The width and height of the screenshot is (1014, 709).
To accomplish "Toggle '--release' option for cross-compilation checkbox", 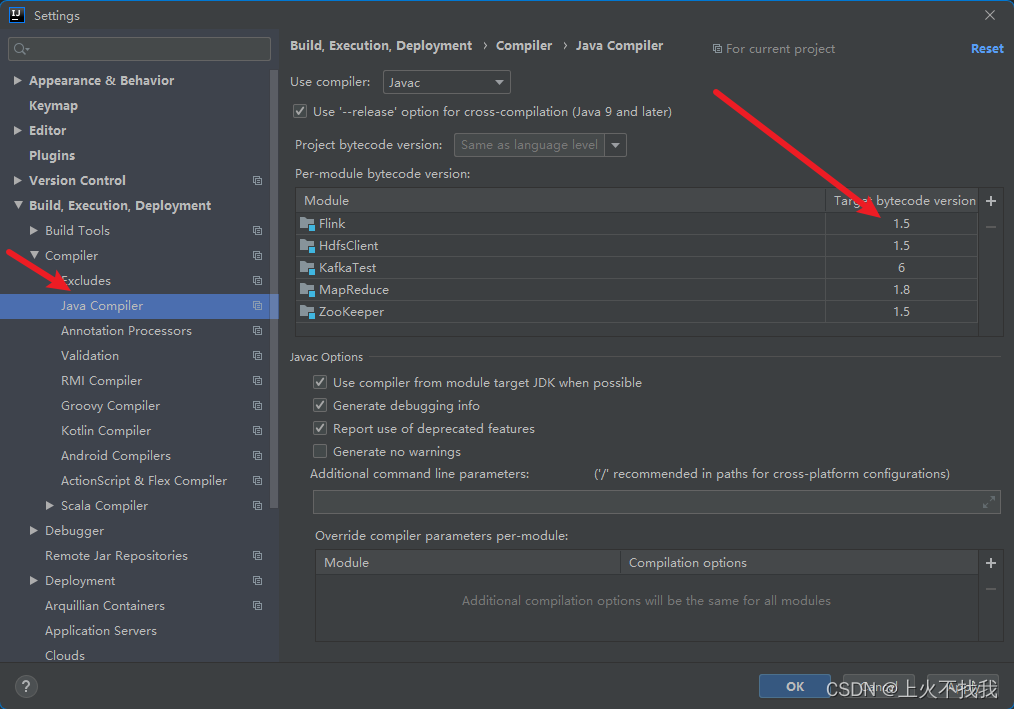I will [300, 111].
